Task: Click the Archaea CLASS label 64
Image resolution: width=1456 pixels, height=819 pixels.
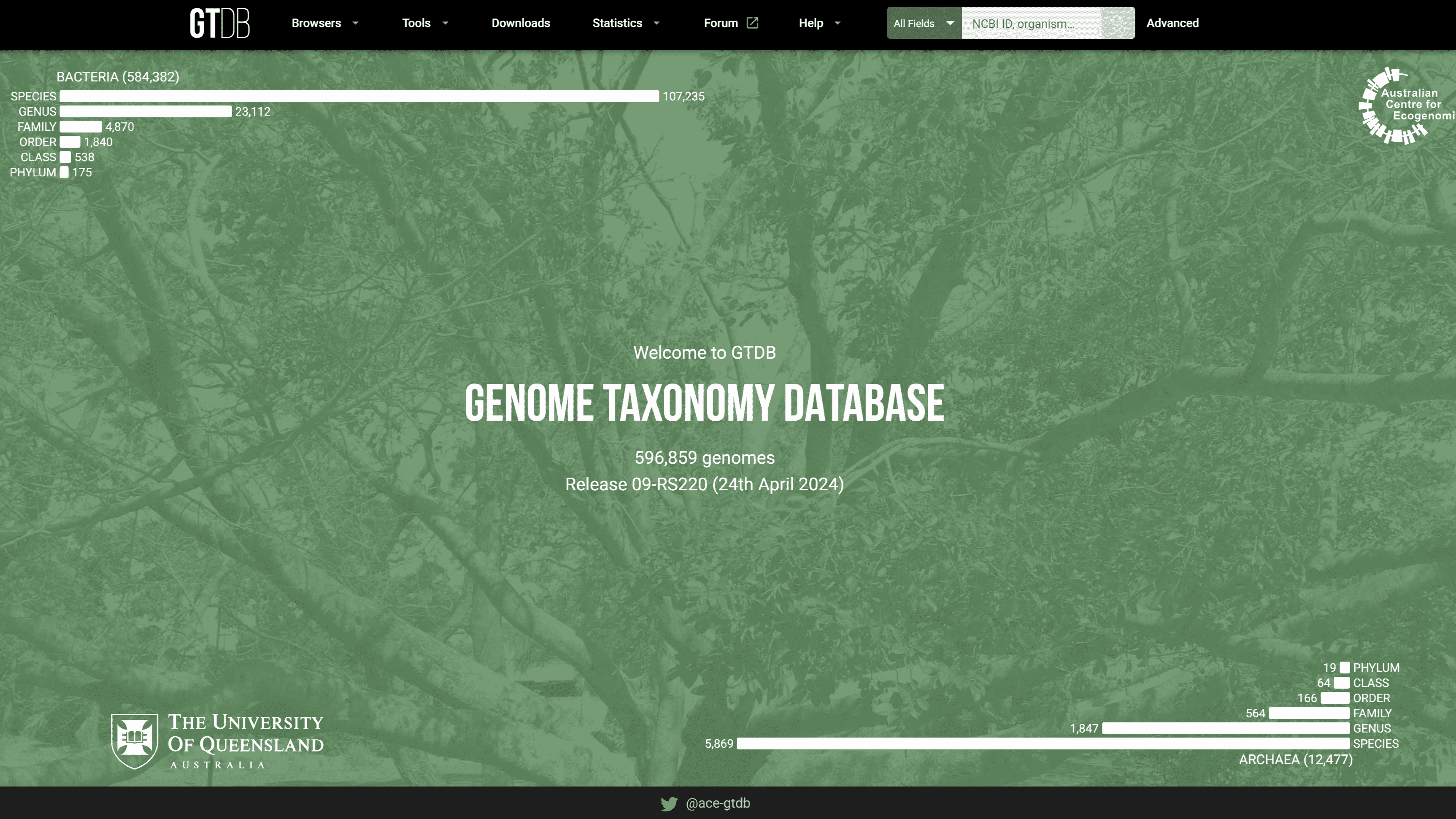Action: (x=1323, y=684)
